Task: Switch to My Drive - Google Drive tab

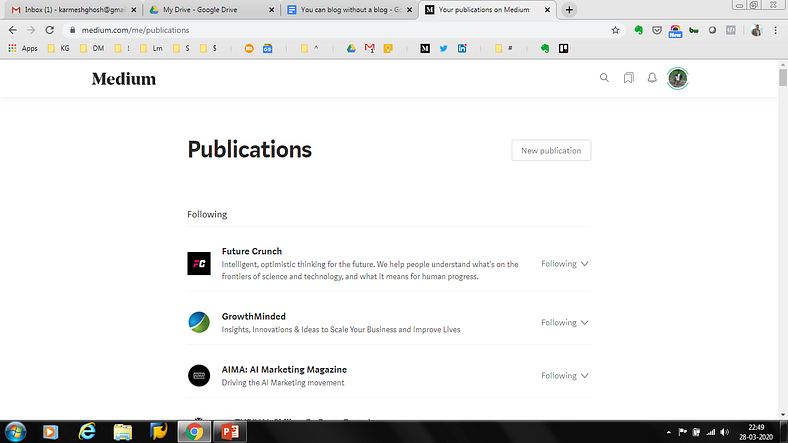Action: 211,10
